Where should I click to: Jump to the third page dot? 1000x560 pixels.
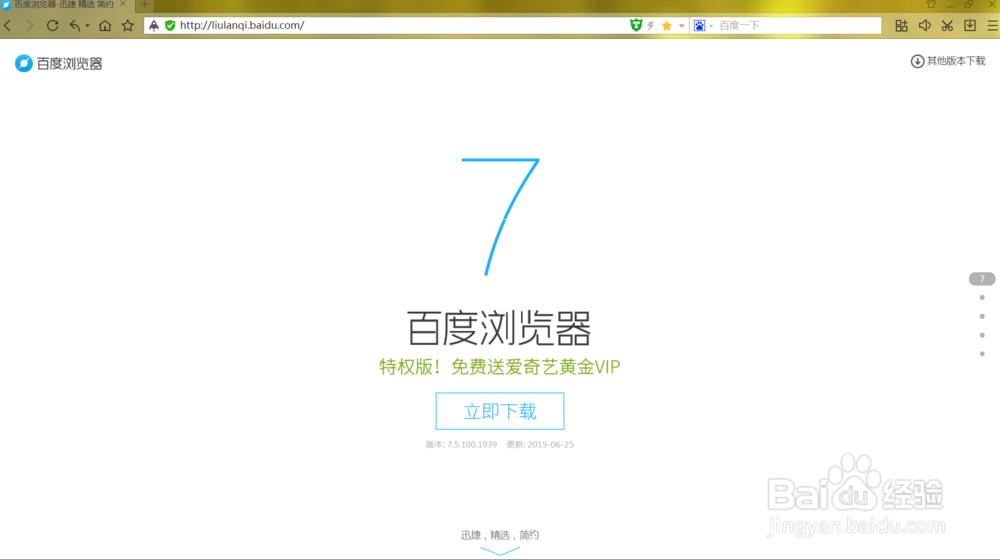coord(982,316)
